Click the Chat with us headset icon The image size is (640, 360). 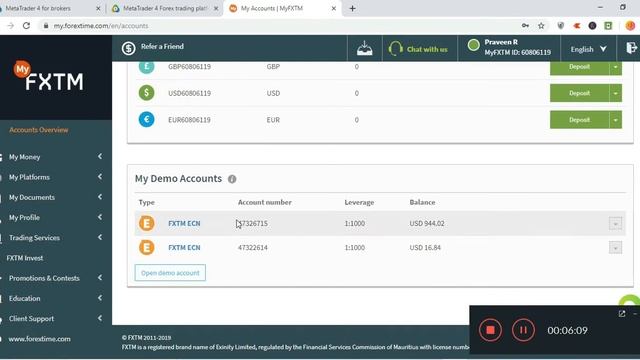(395, 49)
